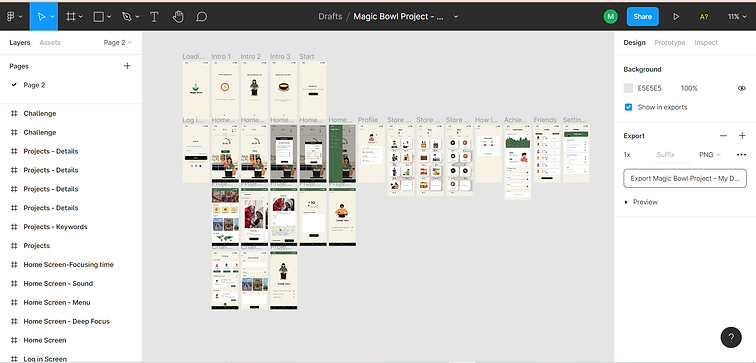Image resolution: width=756 pixels, height=363 pixels.
Task: Select the Rectangle shape tool
Action: [x=98, y=16]
